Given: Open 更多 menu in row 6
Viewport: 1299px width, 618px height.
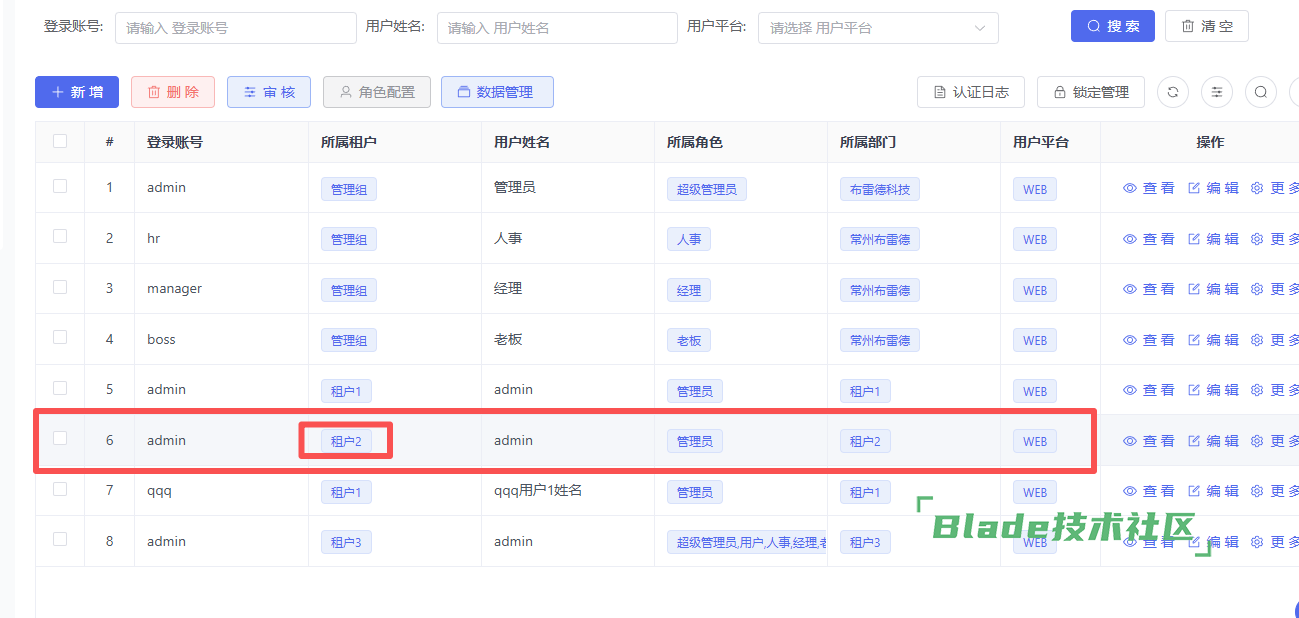Looking at the screenshot, I should [x=1275, y=441].
